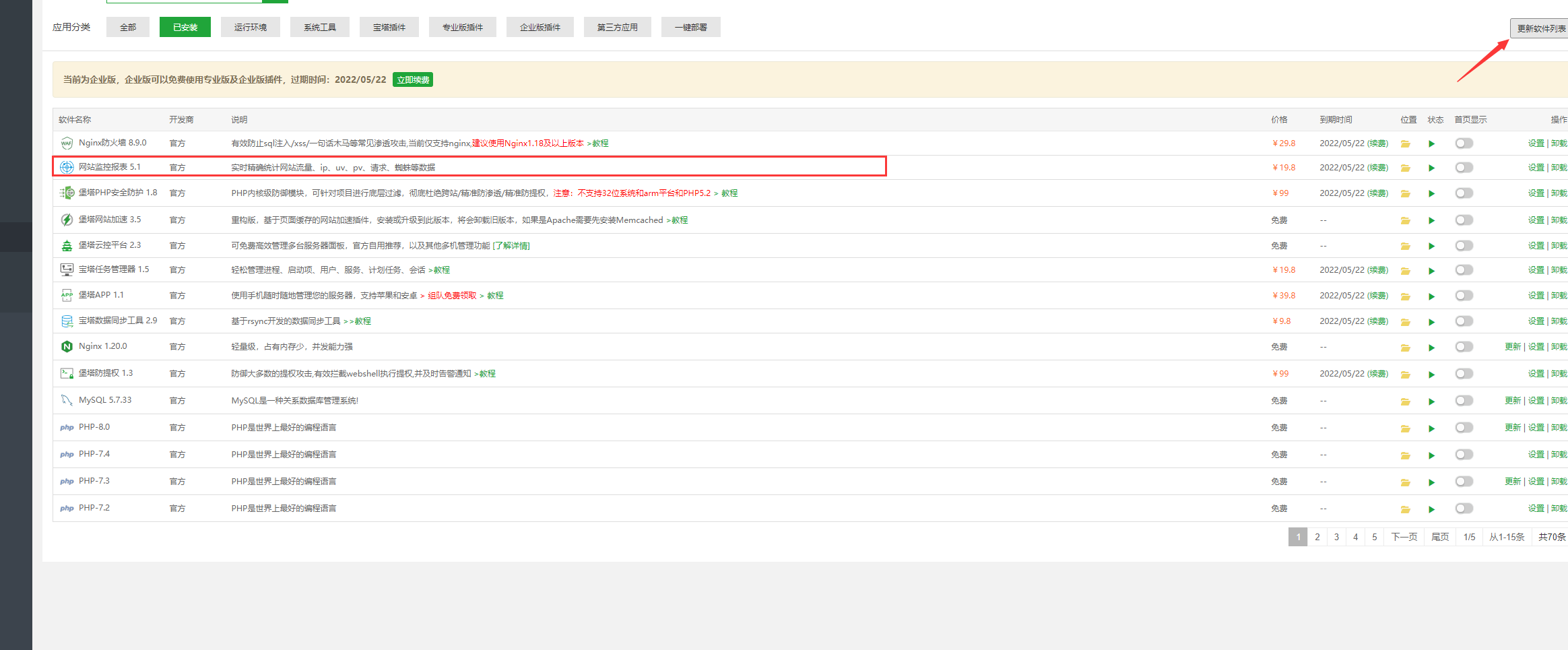Select the 全部 category tab
The width and height of the screenshot is (1568, 650).
point(128,27)
